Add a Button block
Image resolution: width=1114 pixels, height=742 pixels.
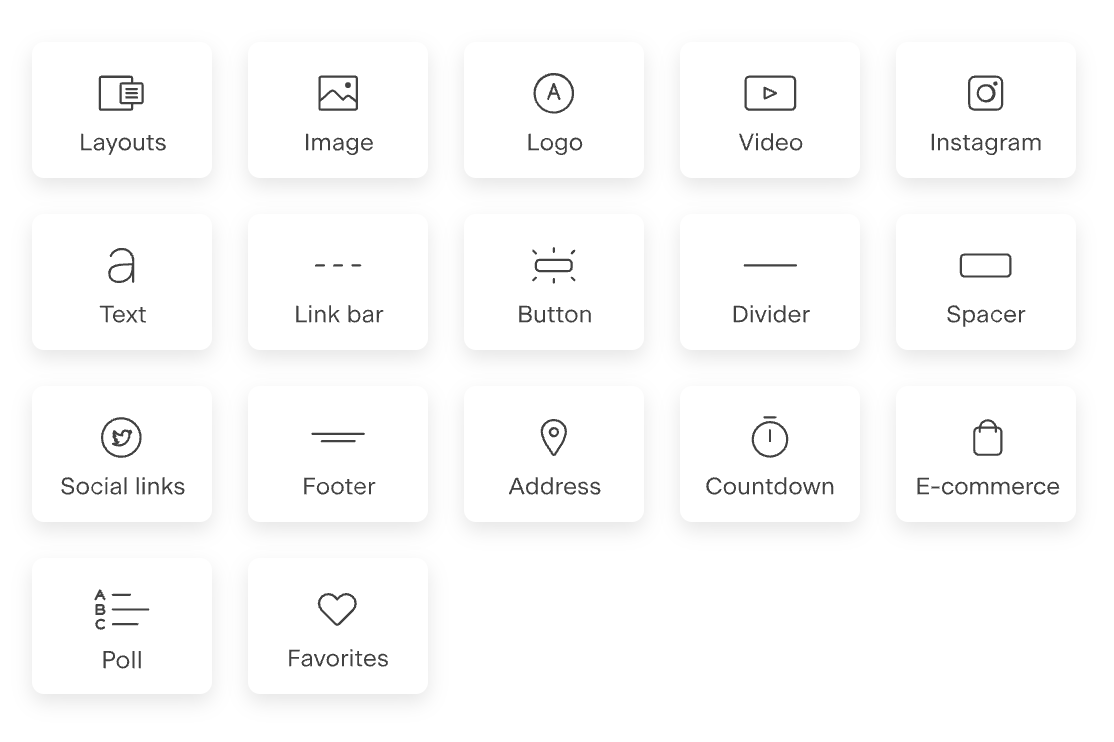coord(553,282)
